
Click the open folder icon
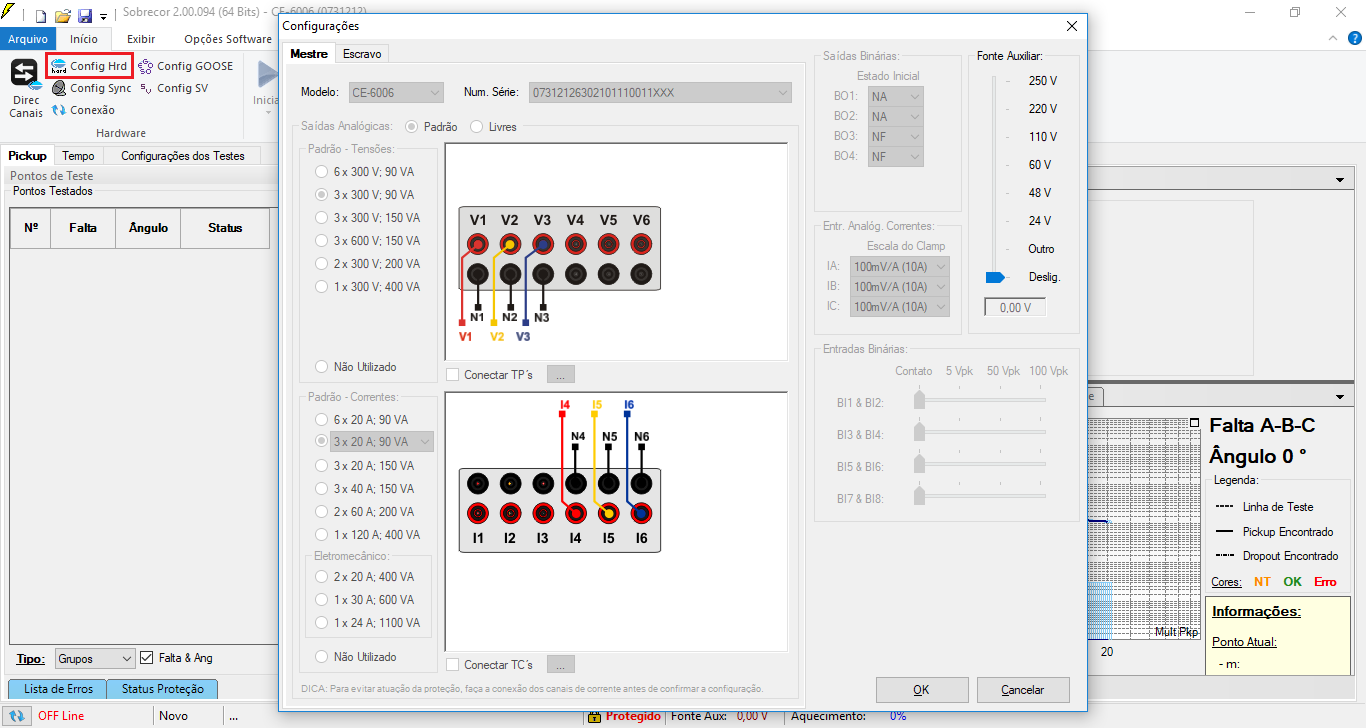point(62,16)
